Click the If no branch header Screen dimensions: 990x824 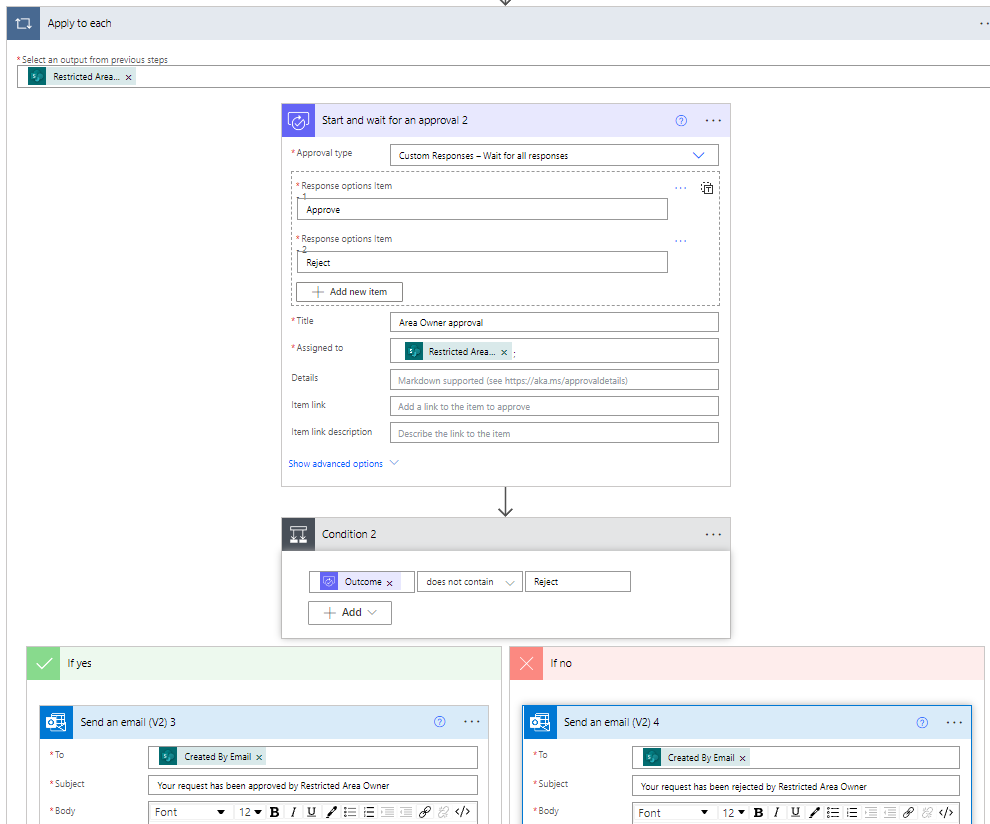(747, 663)
